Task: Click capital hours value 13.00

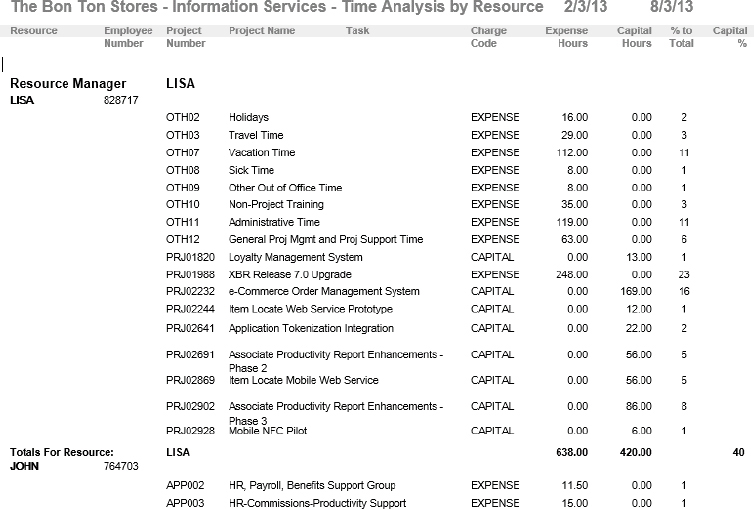Action: pyautogui.click(x=639, y=257)
